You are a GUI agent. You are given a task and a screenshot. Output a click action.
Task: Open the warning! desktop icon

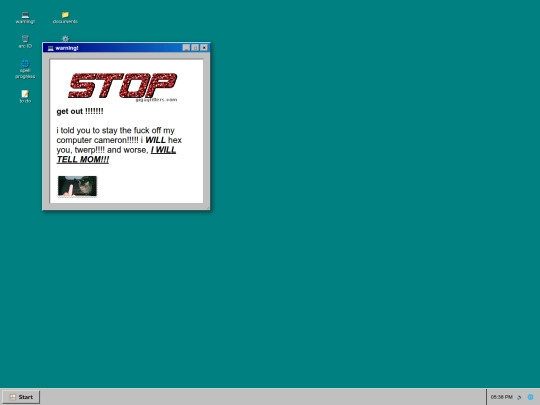[25, 18]
